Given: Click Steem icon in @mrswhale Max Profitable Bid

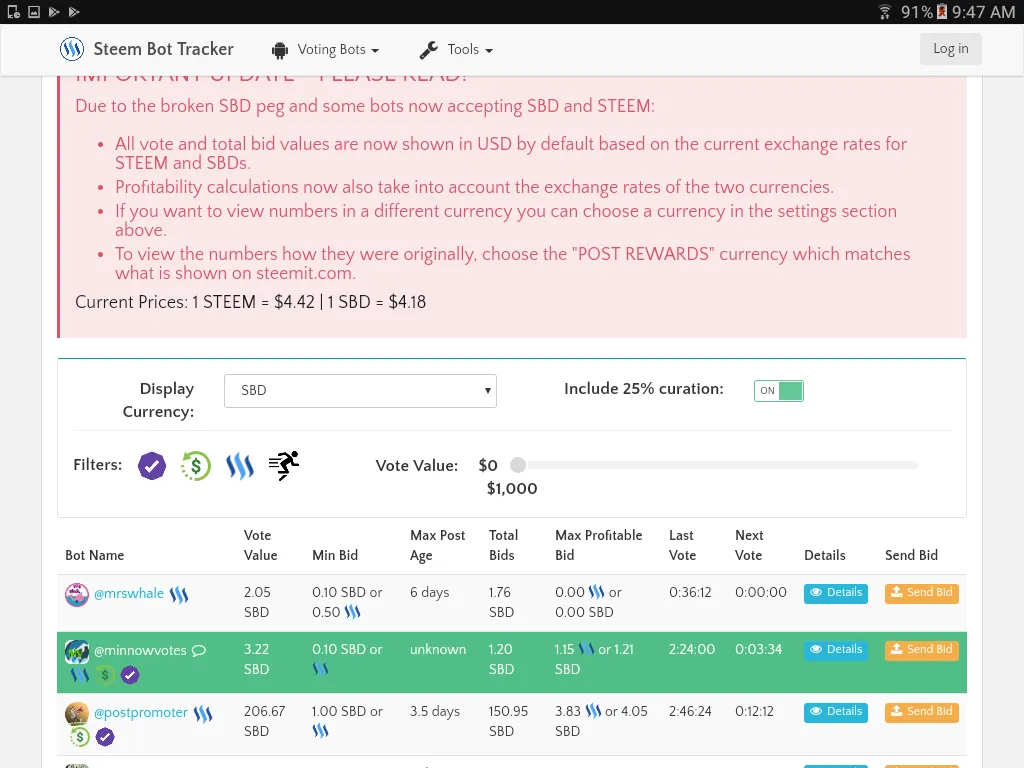Looking at the screenshot, I should (x=596, y=592).
